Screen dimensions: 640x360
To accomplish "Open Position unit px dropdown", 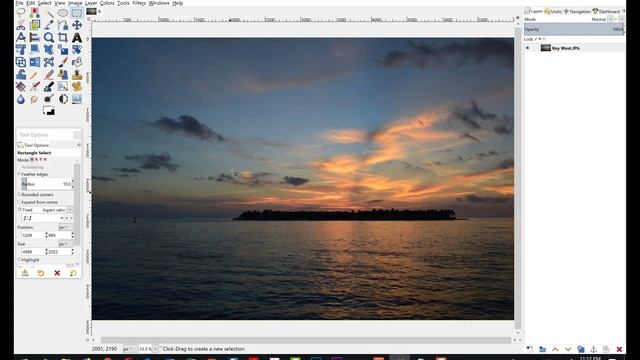I will (64, 227).
